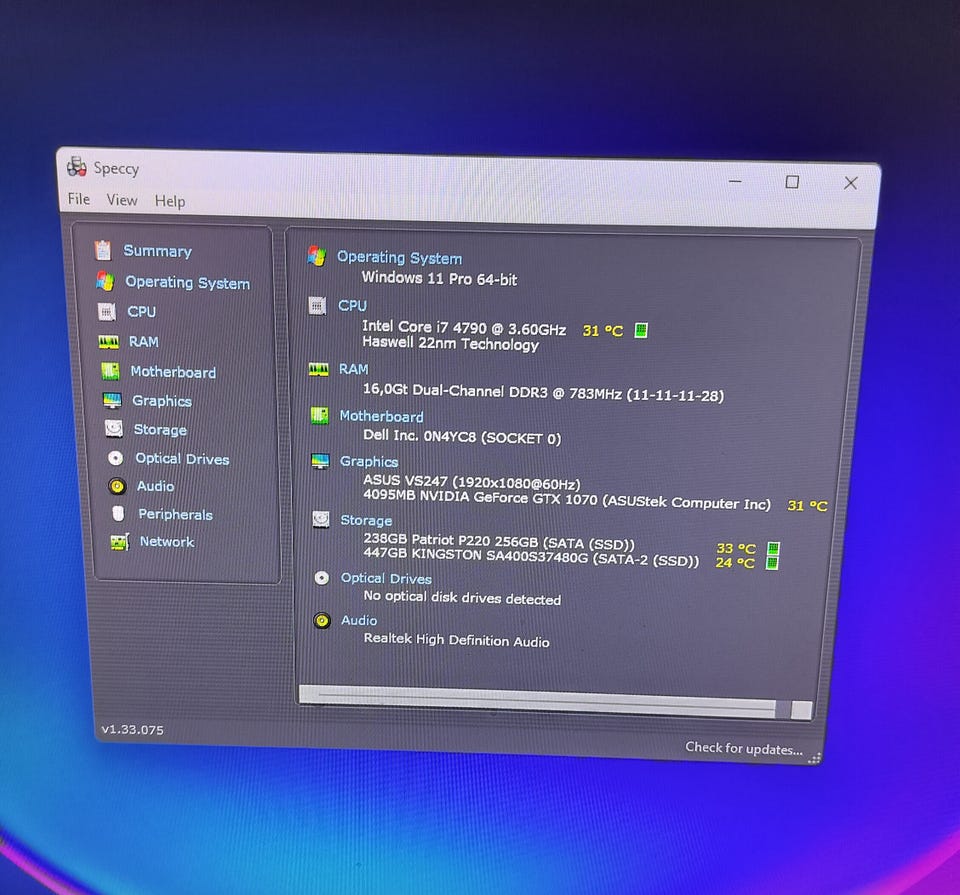The height and width of the screenshot is (895, 960).
Task: Click the Kingston drive 24 °C reading
Action: point(735,563)
